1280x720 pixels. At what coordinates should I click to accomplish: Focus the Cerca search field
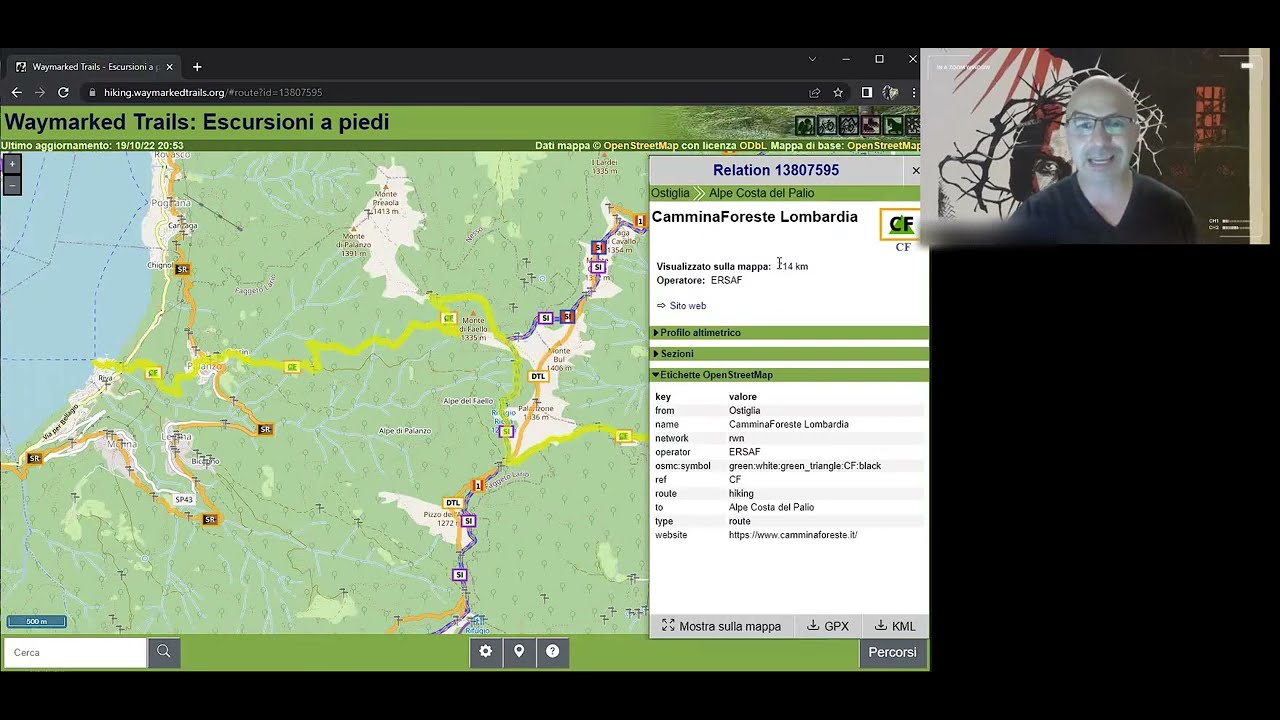(x=75, y=652)
